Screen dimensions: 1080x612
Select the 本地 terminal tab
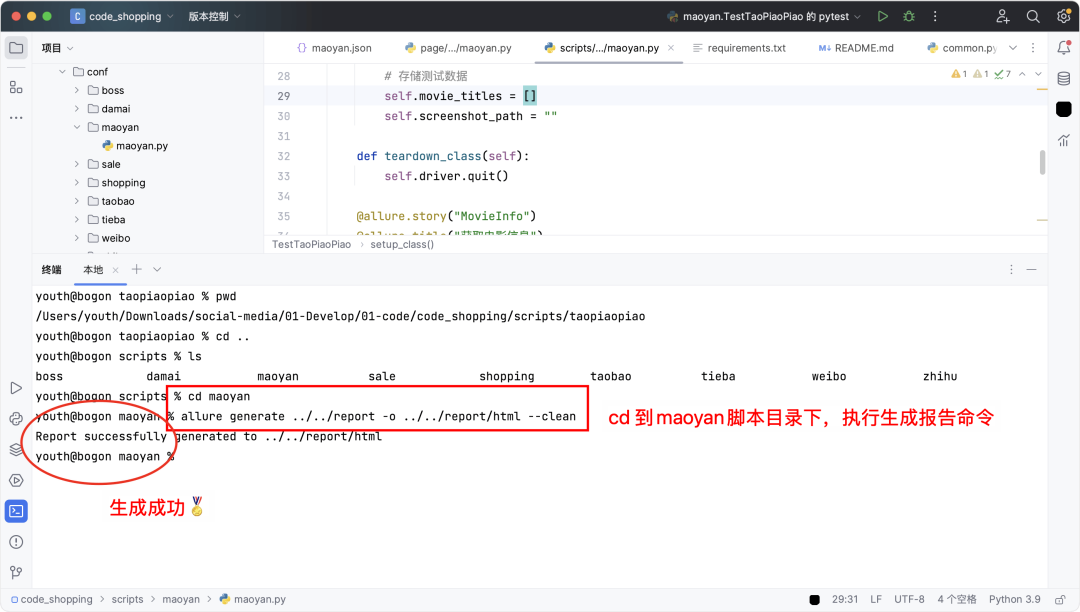(x=93, y=270)
